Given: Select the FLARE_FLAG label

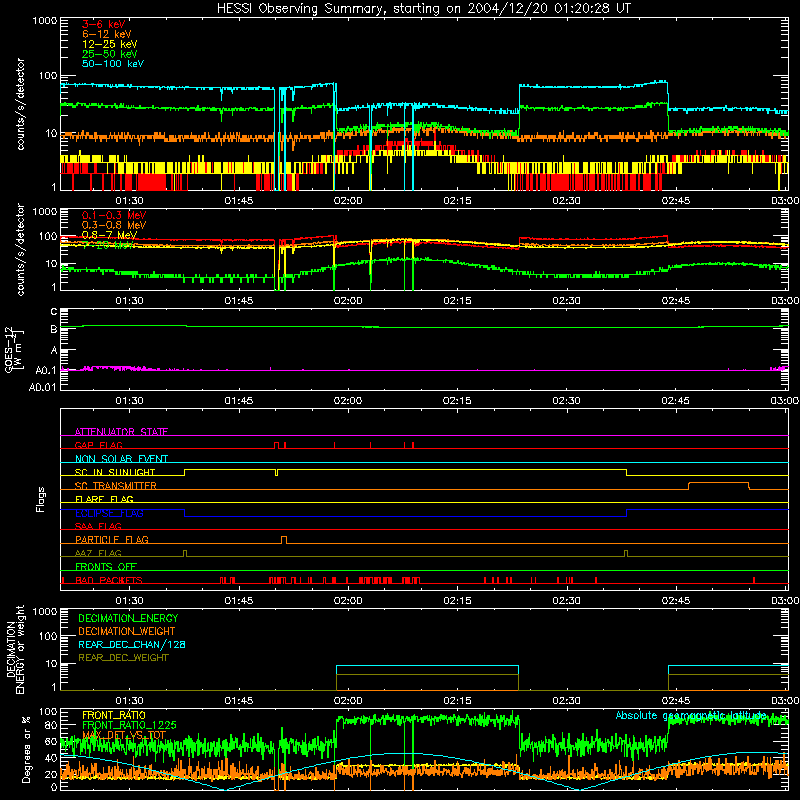Looking at the screenshot, I should 104,499.
